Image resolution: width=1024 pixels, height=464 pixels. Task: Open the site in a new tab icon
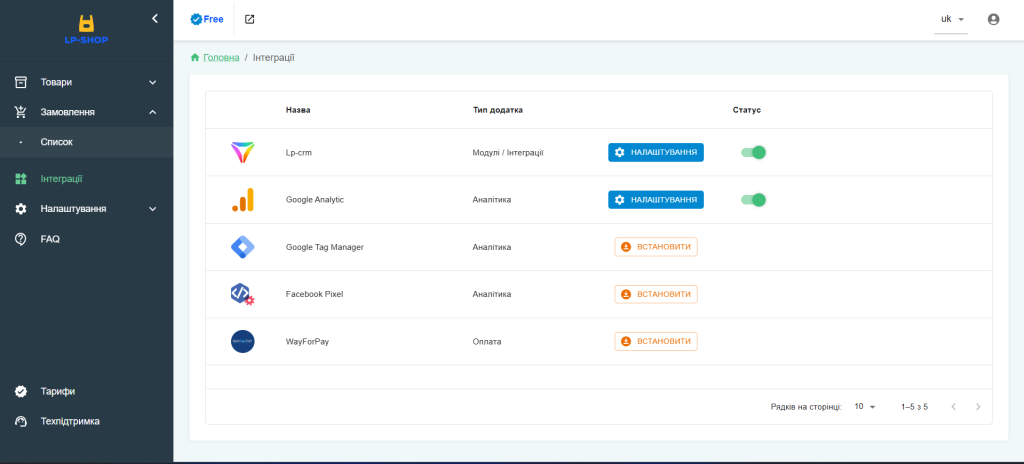[249, 19]
